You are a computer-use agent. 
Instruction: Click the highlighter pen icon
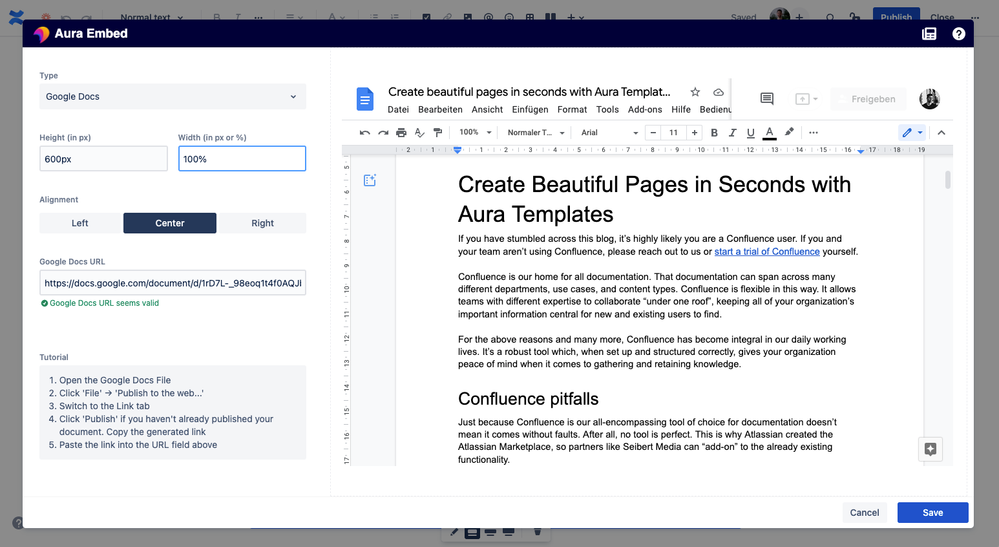(x=789, y=132)
